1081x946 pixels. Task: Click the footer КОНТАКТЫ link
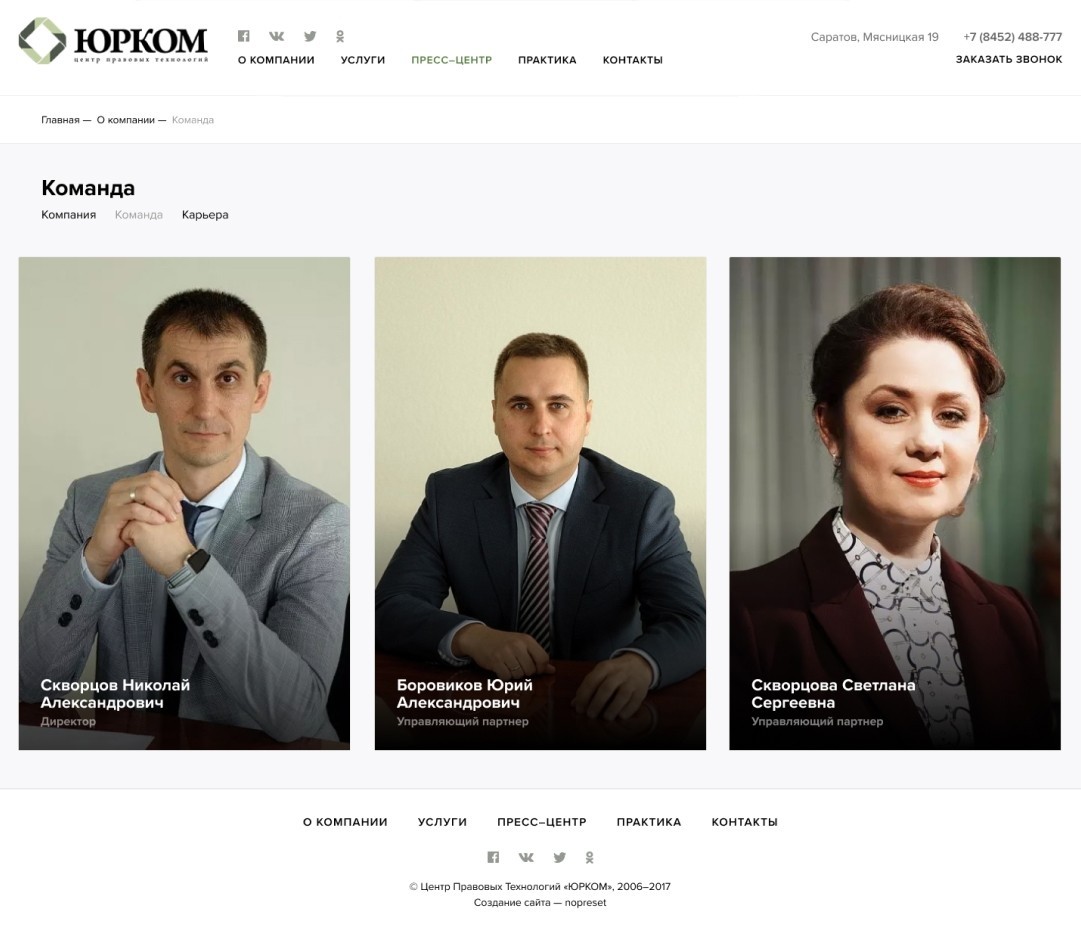click(745, 822)
